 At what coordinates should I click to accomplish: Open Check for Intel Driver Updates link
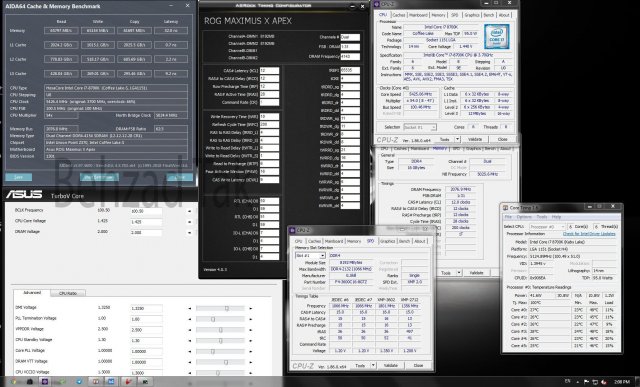point(589,234)
